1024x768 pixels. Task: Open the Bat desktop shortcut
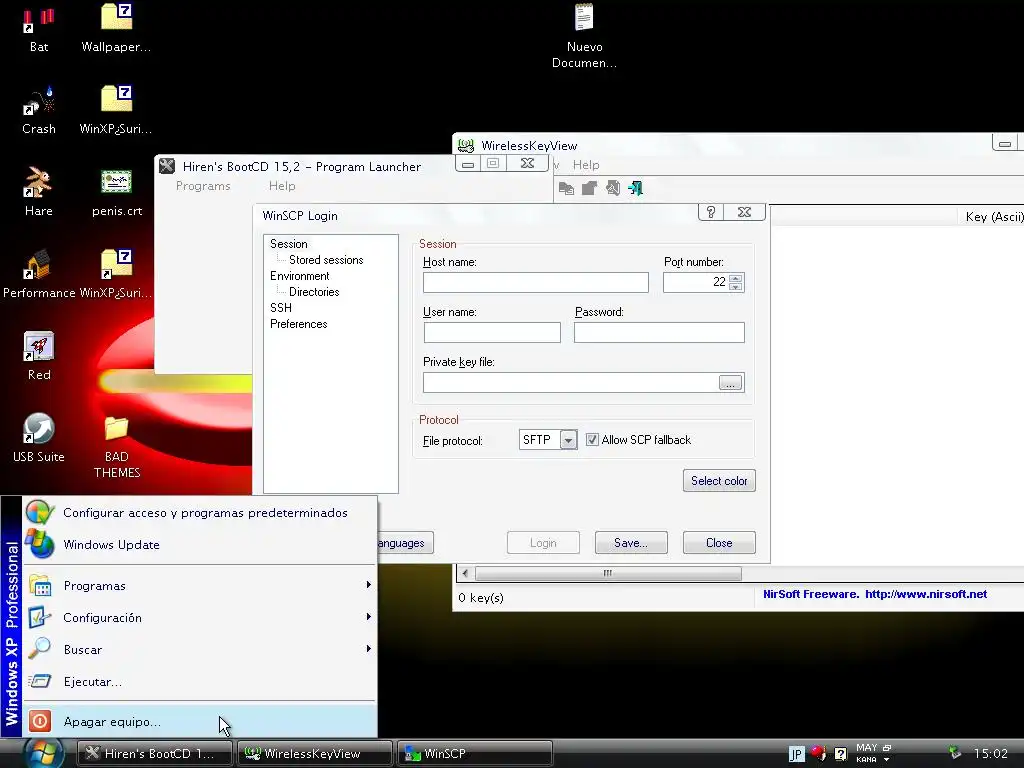click(39, 29)
